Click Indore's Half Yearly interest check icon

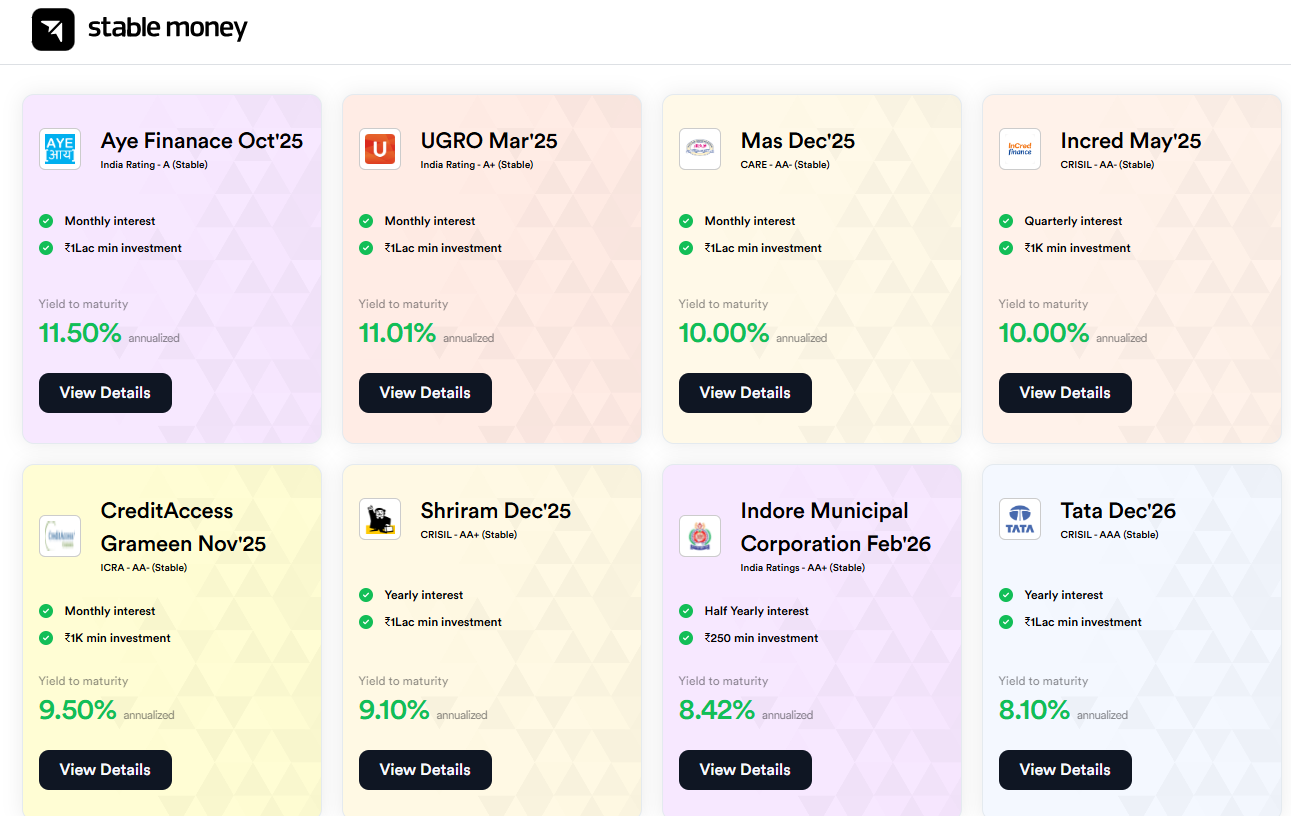[686, 611]
